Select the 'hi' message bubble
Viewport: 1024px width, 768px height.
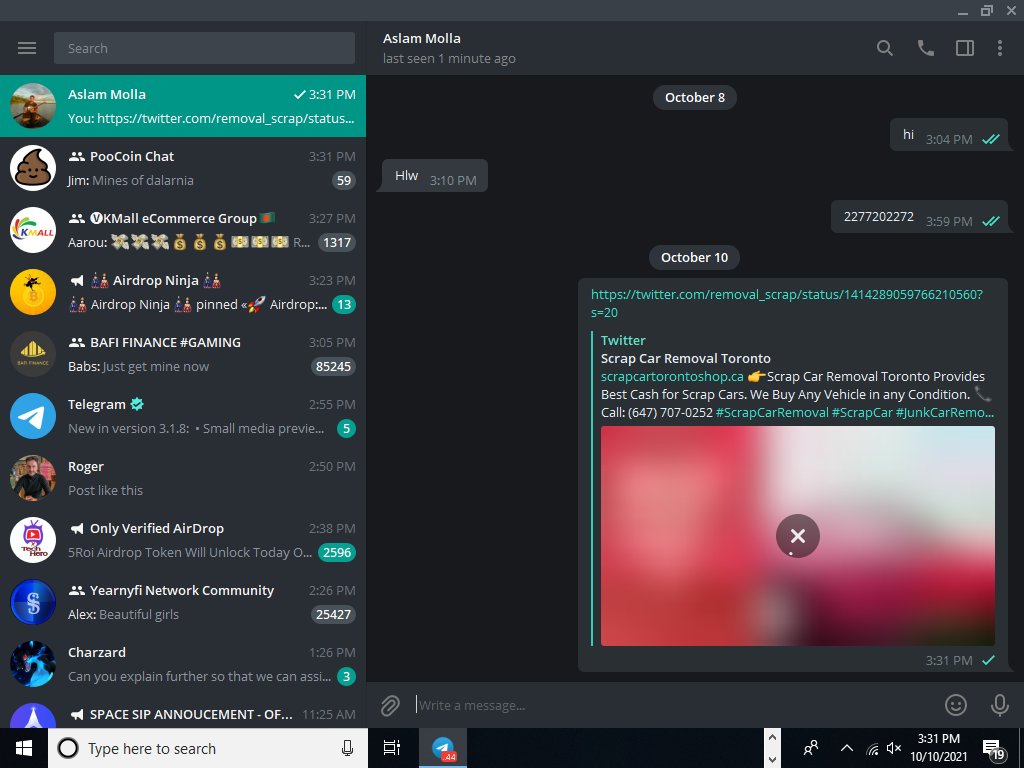(x=949, y=135)
